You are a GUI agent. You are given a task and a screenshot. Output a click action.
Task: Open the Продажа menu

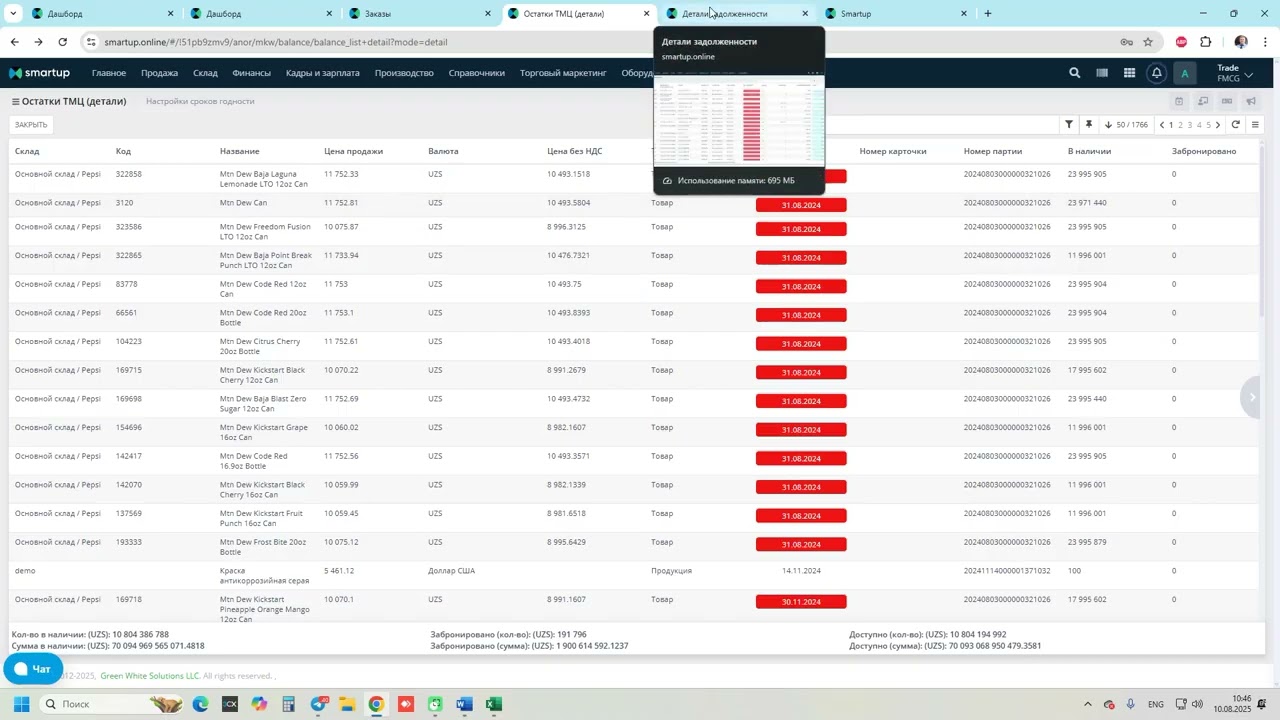pos(159,73)
